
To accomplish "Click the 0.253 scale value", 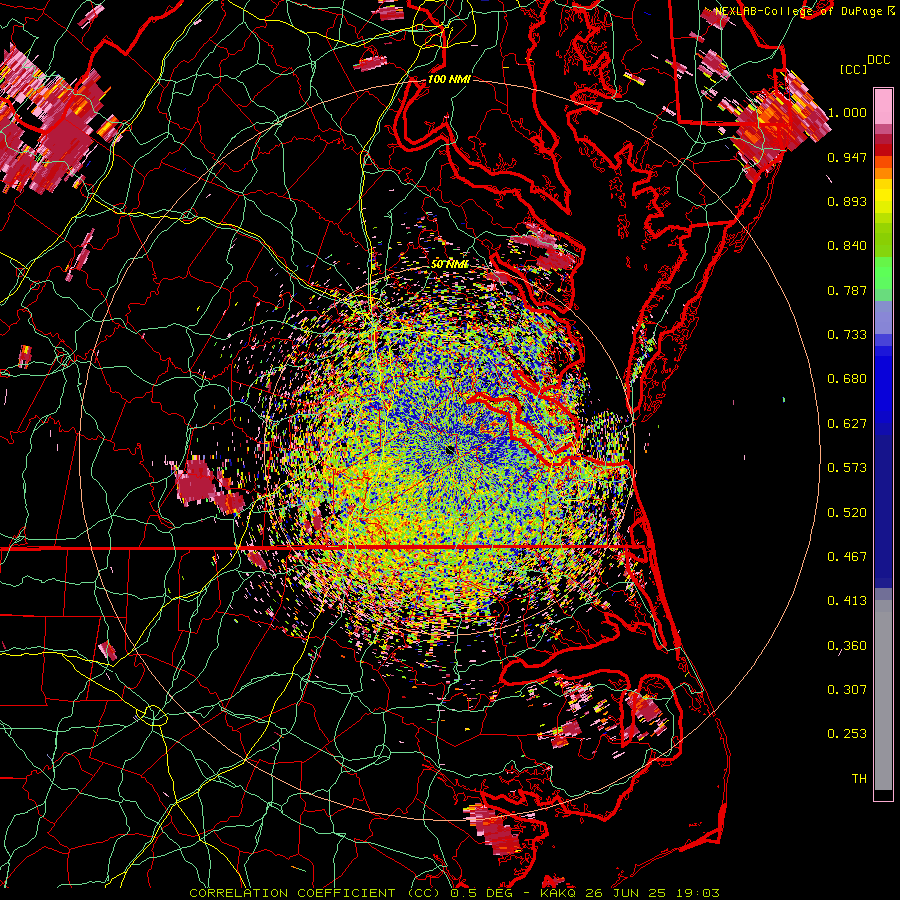I will [x=847, y=734].
